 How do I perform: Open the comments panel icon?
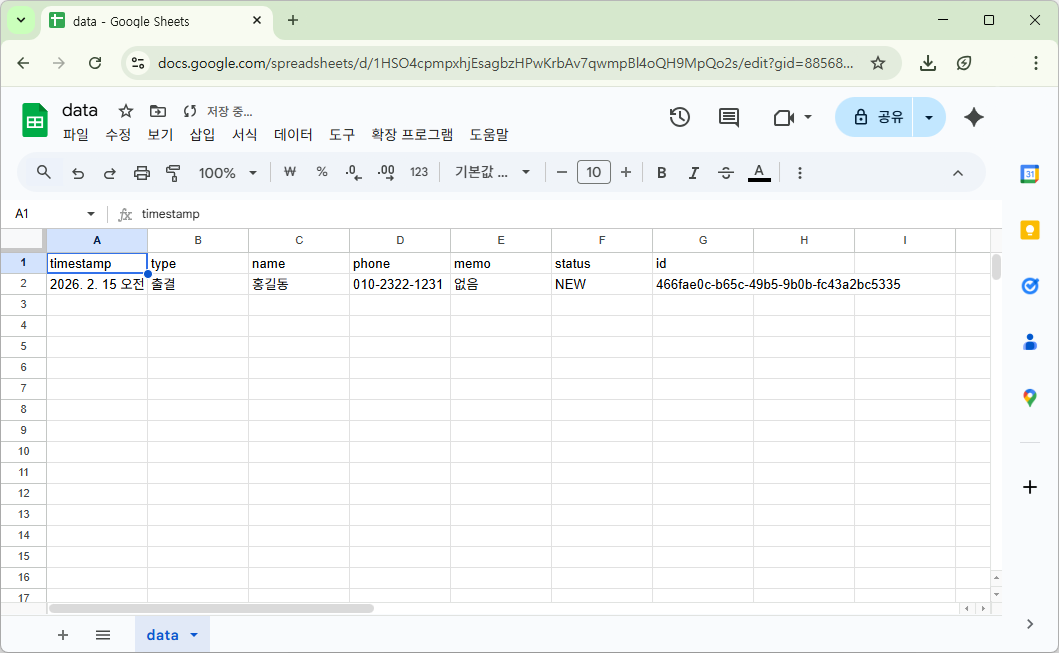click(x=729, y=117)
